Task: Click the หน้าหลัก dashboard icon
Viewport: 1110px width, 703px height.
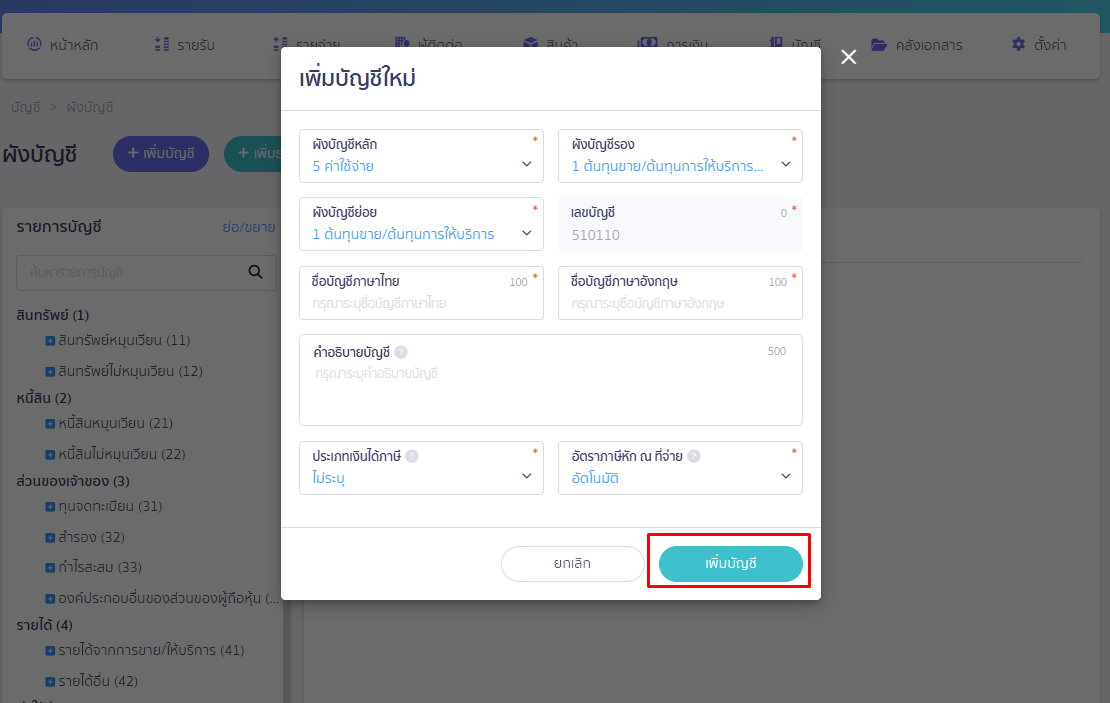Action: click(34, 44)
